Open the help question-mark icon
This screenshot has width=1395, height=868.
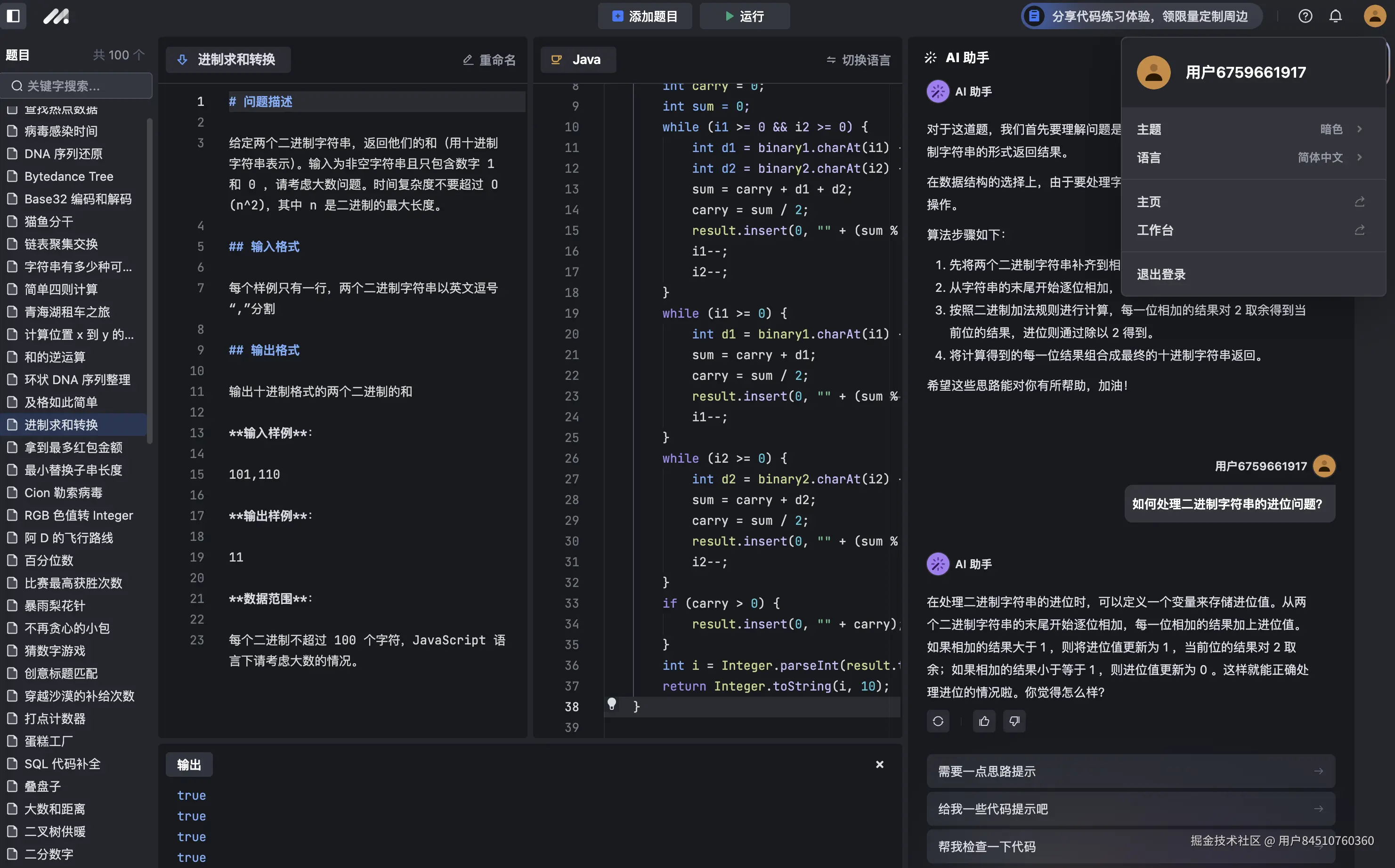[x=1306, y=16]
